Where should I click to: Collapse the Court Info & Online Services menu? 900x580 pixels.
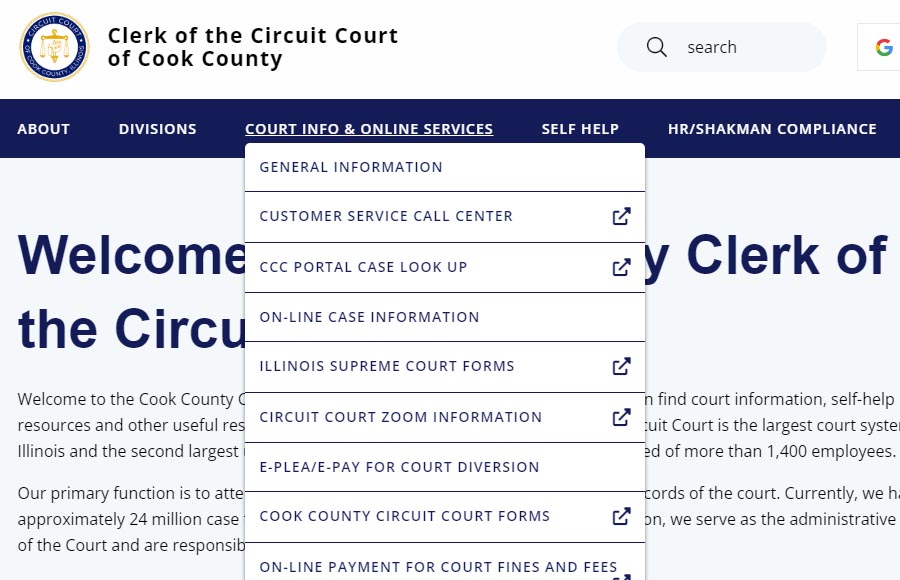(x=369, y=129)
